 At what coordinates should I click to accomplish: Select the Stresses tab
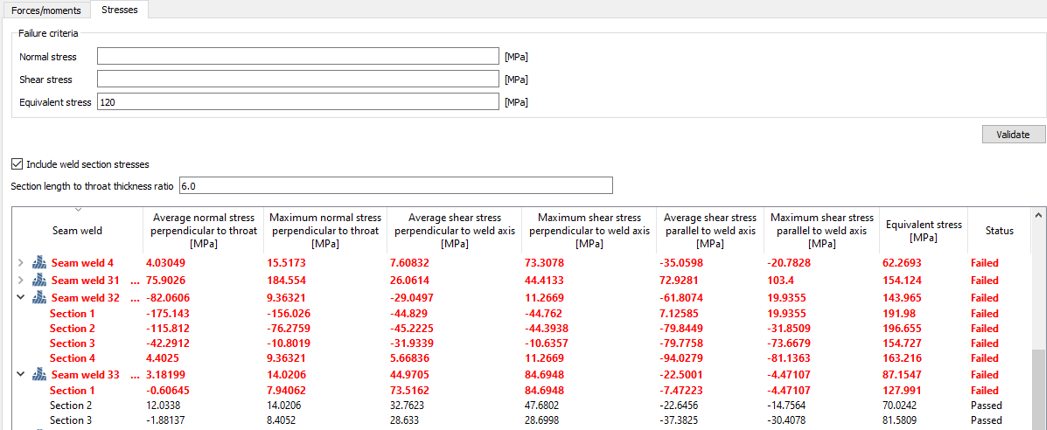point(119,10)
